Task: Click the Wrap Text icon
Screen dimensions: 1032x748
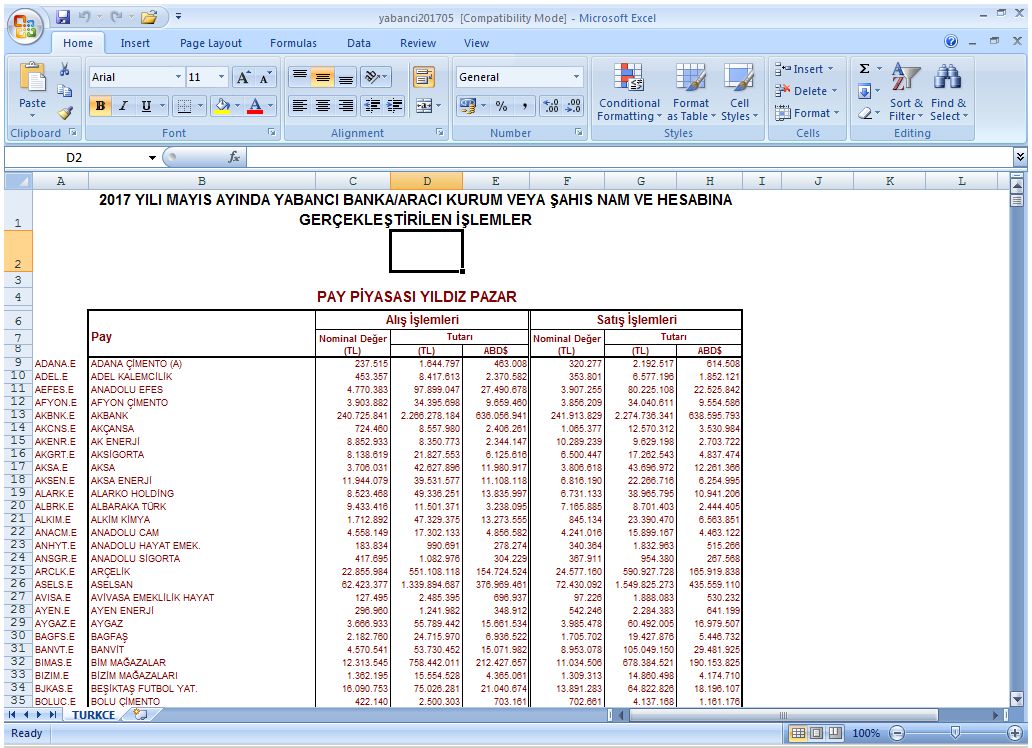Action: point(423,77)
